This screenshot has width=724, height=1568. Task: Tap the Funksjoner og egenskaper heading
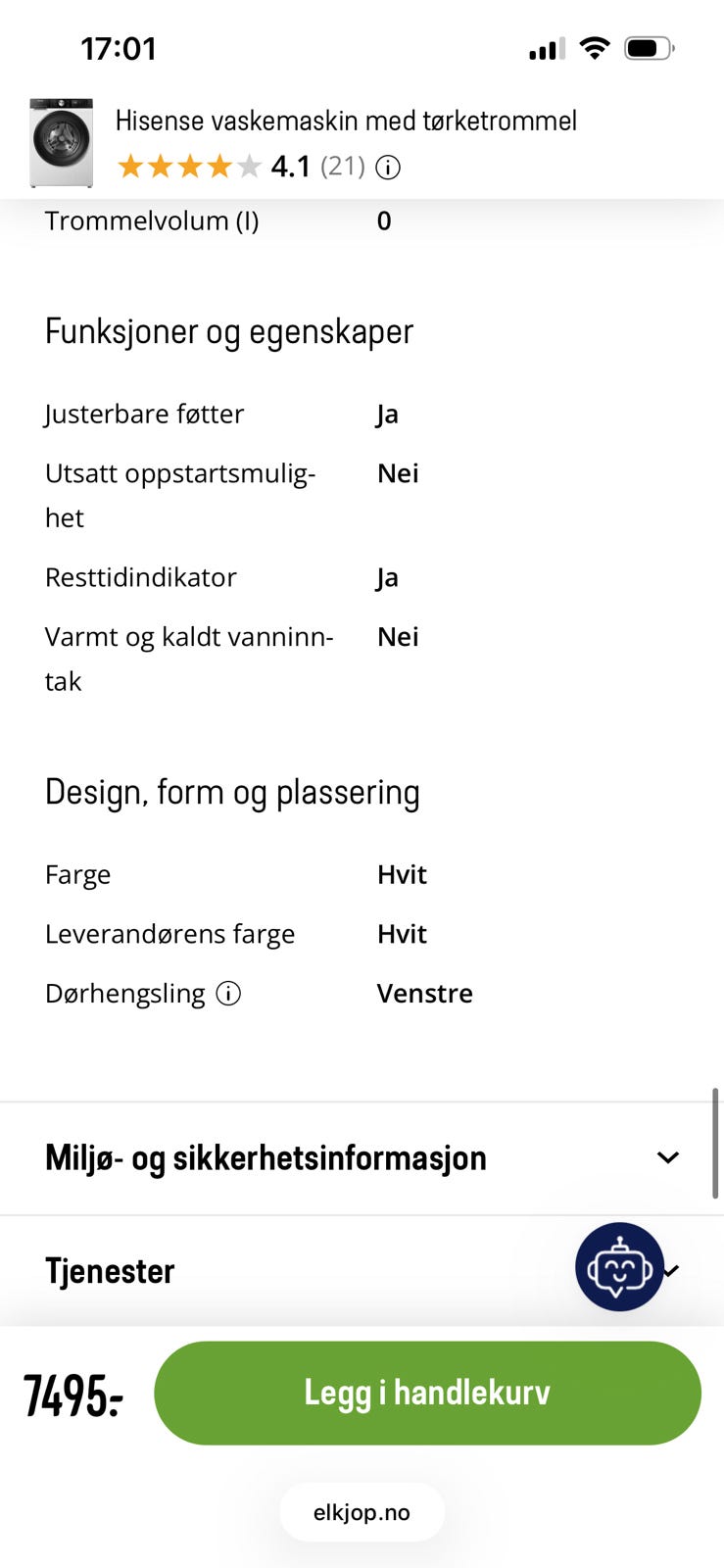click(229, 331)
